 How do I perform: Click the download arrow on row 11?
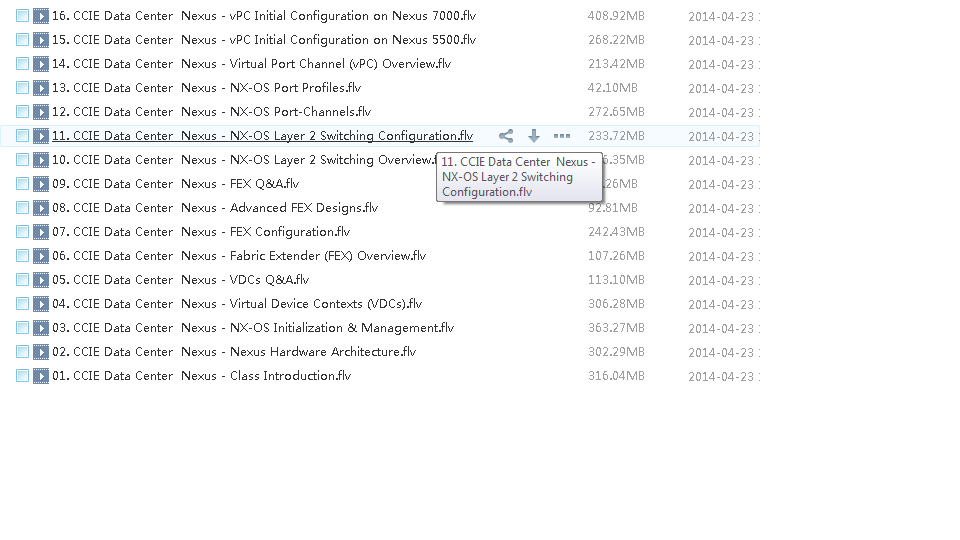pyautogui.click(x=534, y=136)
